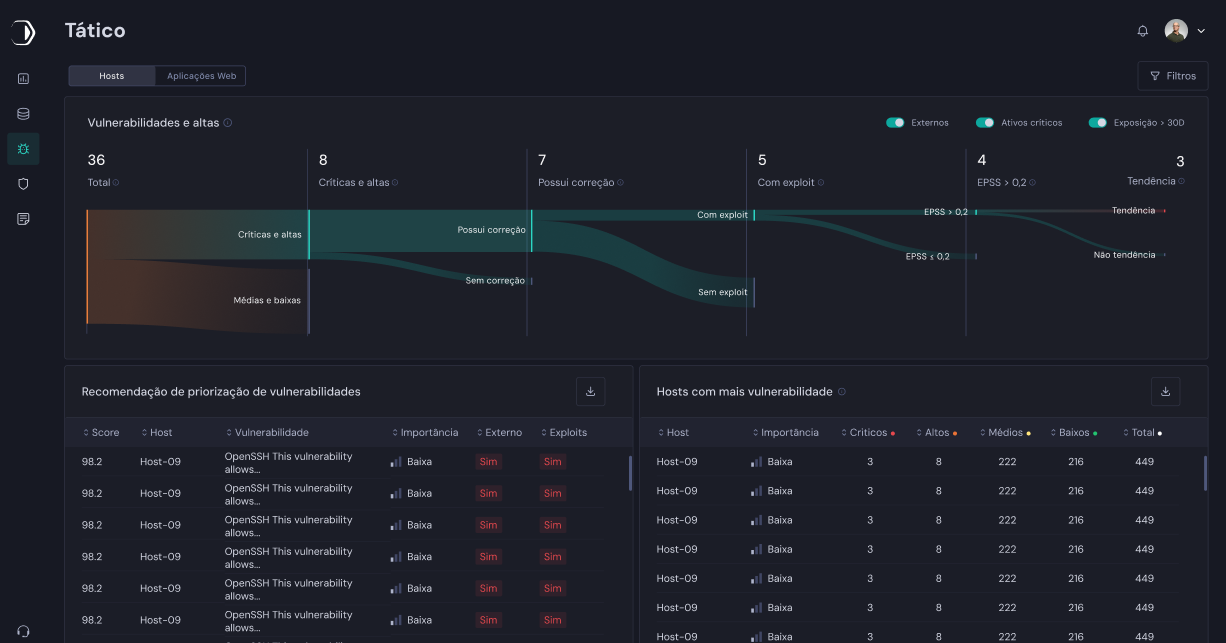This screenshot has width=1226, height=643.
Task: Click the Sankey node labeled Críticas e altas
Action: pyautogui.click(x=309, y=234)
